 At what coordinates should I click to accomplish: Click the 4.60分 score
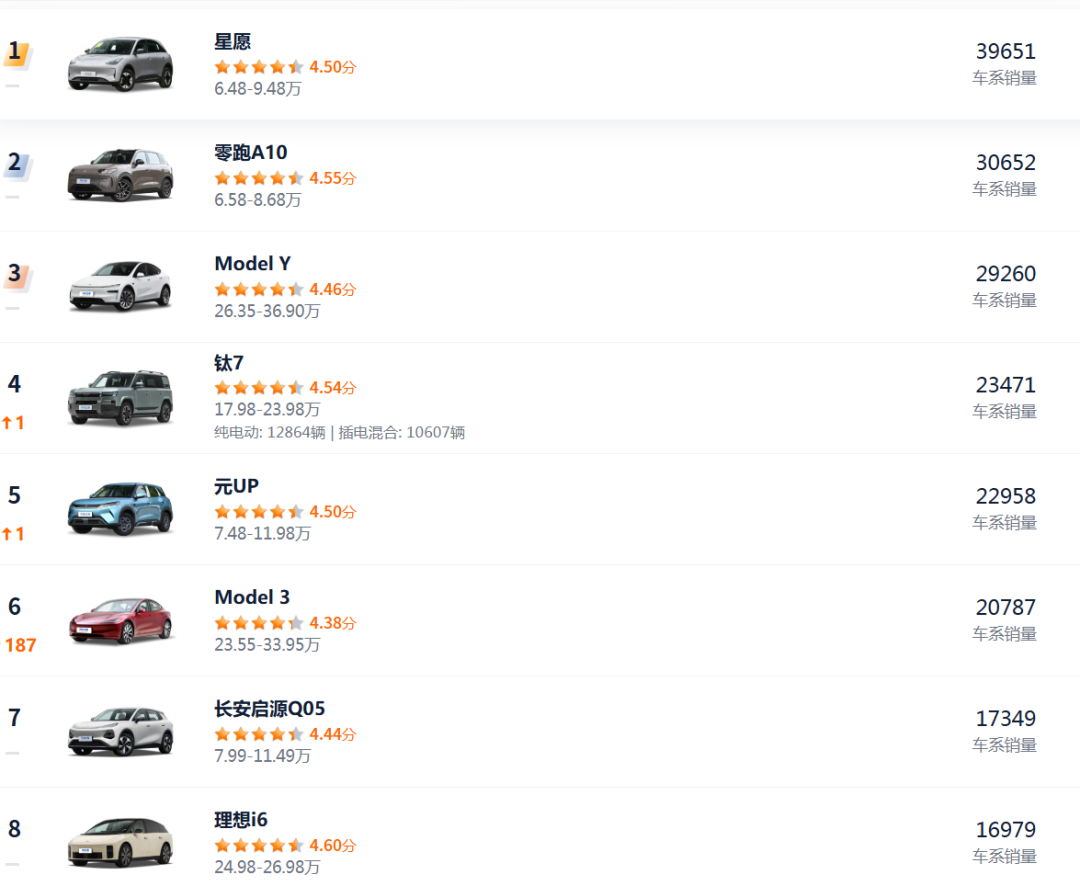(333, 845)
